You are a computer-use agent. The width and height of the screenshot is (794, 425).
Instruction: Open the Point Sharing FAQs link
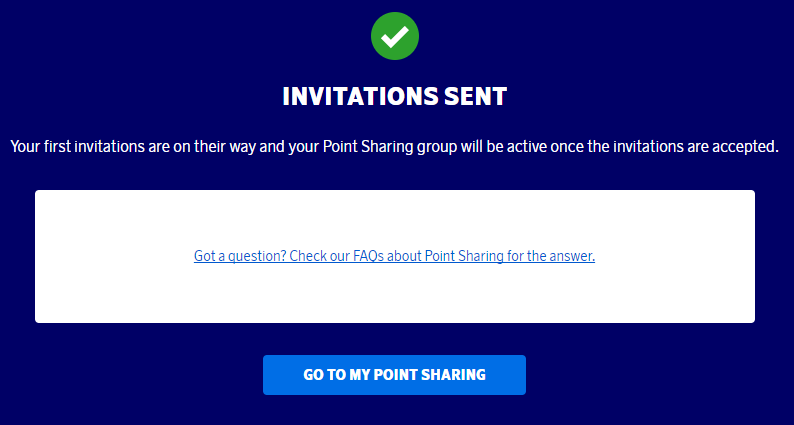coord(394,256)
